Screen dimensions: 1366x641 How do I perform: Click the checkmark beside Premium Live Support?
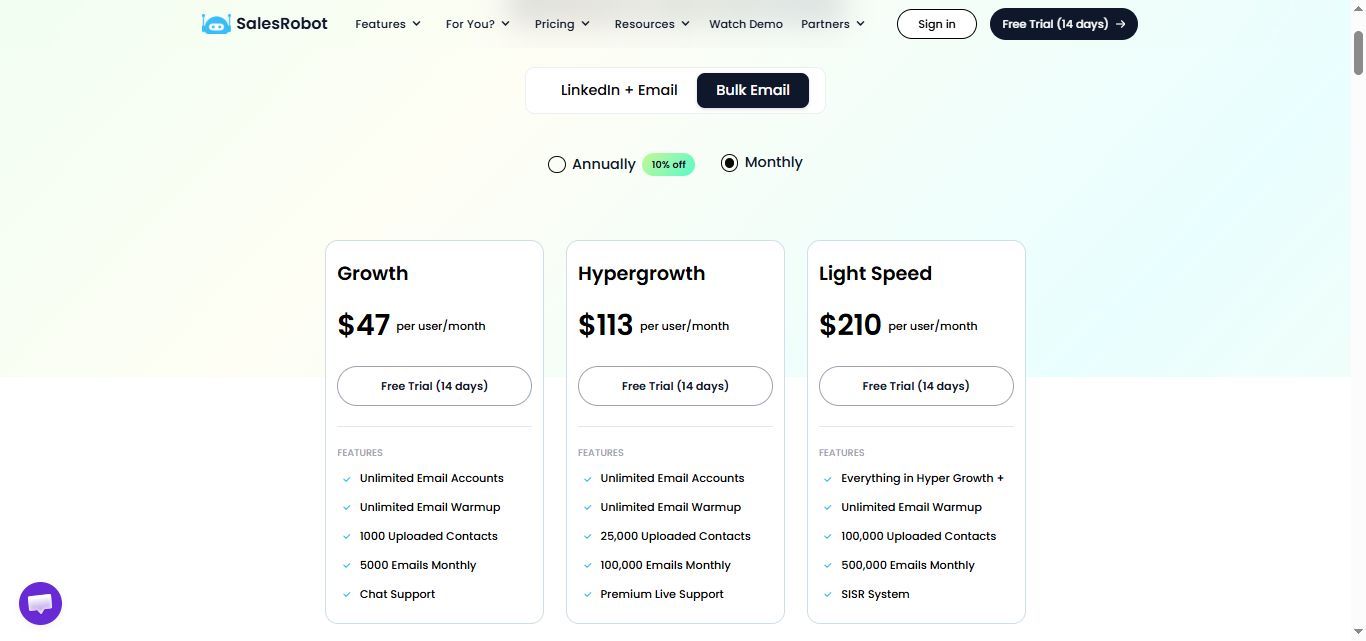[588, 595]
